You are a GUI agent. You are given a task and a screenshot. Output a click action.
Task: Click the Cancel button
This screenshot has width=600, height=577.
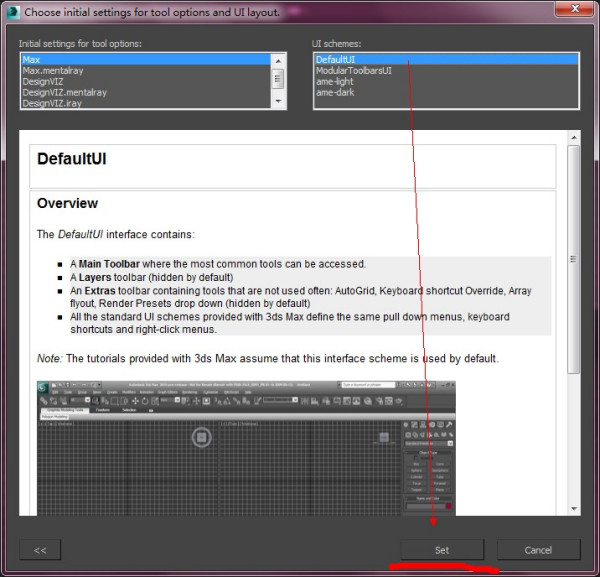(x=538, y=550)
